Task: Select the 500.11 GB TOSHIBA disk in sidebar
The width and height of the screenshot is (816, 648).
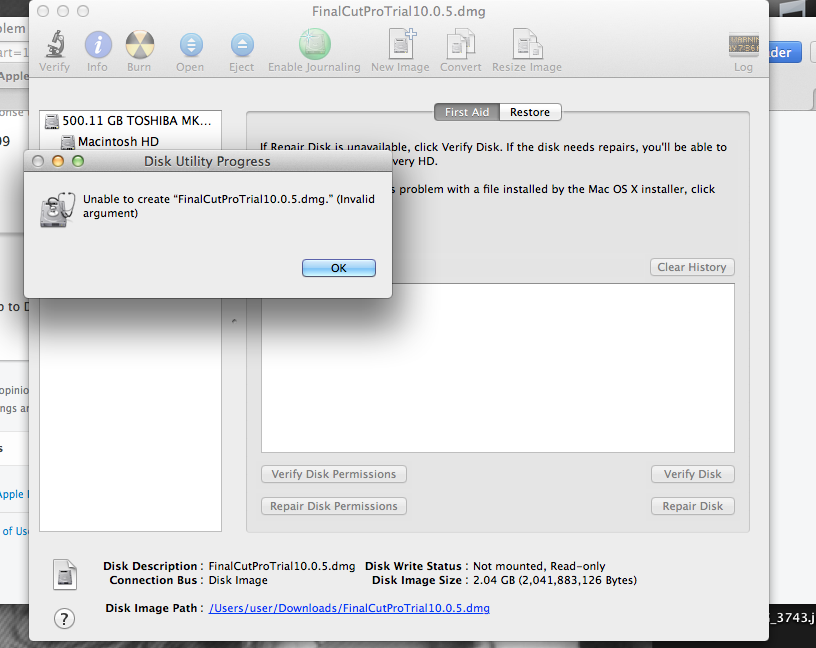Action: click(130, 121)
